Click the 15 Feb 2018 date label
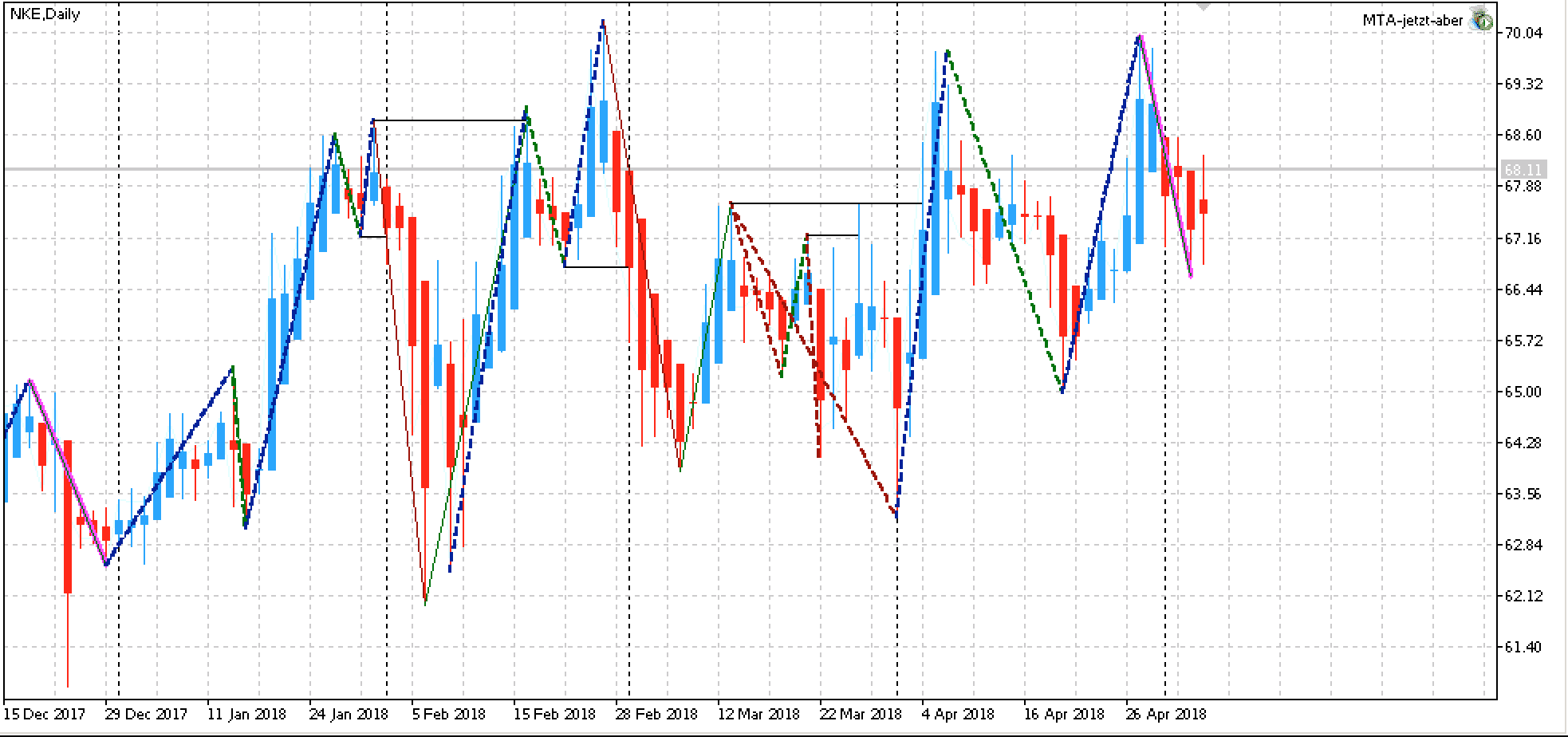 tap(554, 714)
